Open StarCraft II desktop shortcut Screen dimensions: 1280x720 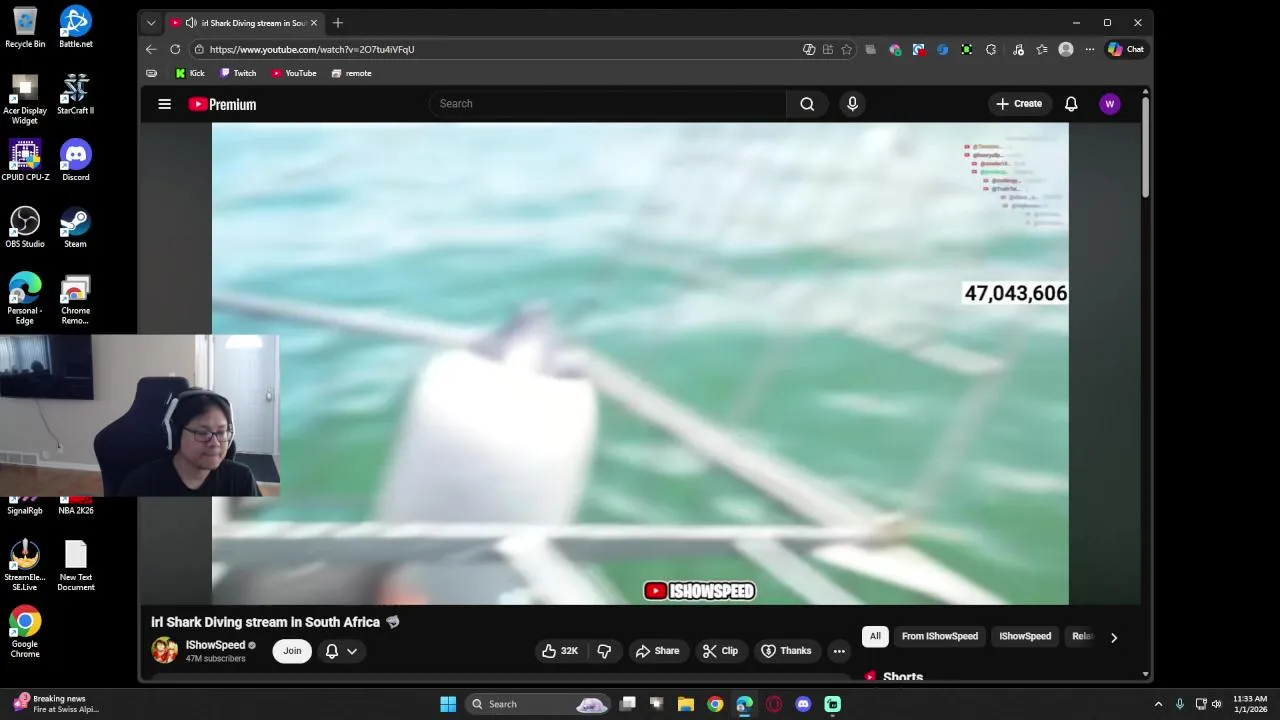[x=75, y=95]
